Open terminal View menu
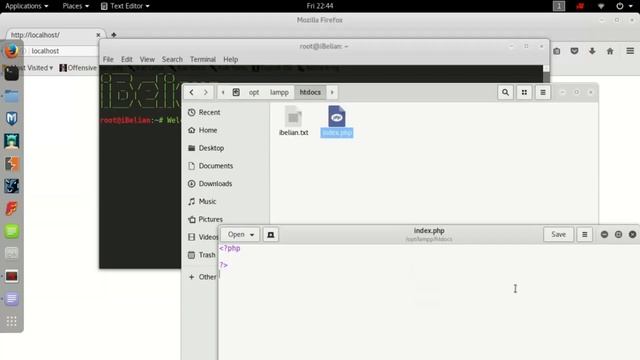 [147, 60]
